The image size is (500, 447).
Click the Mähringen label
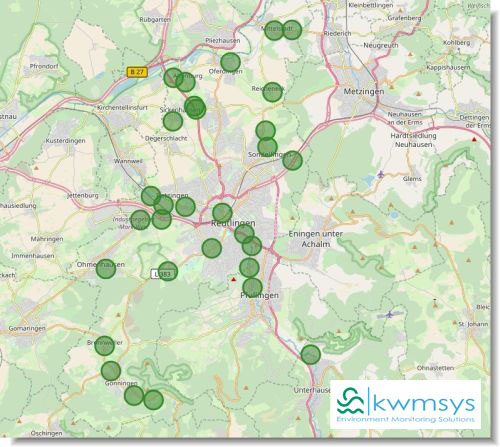point(47,239)
